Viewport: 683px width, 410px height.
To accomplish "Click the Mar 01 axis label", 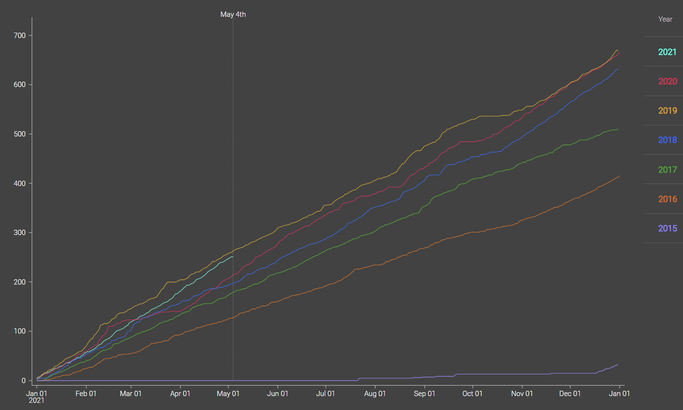I will pos(131,393).
